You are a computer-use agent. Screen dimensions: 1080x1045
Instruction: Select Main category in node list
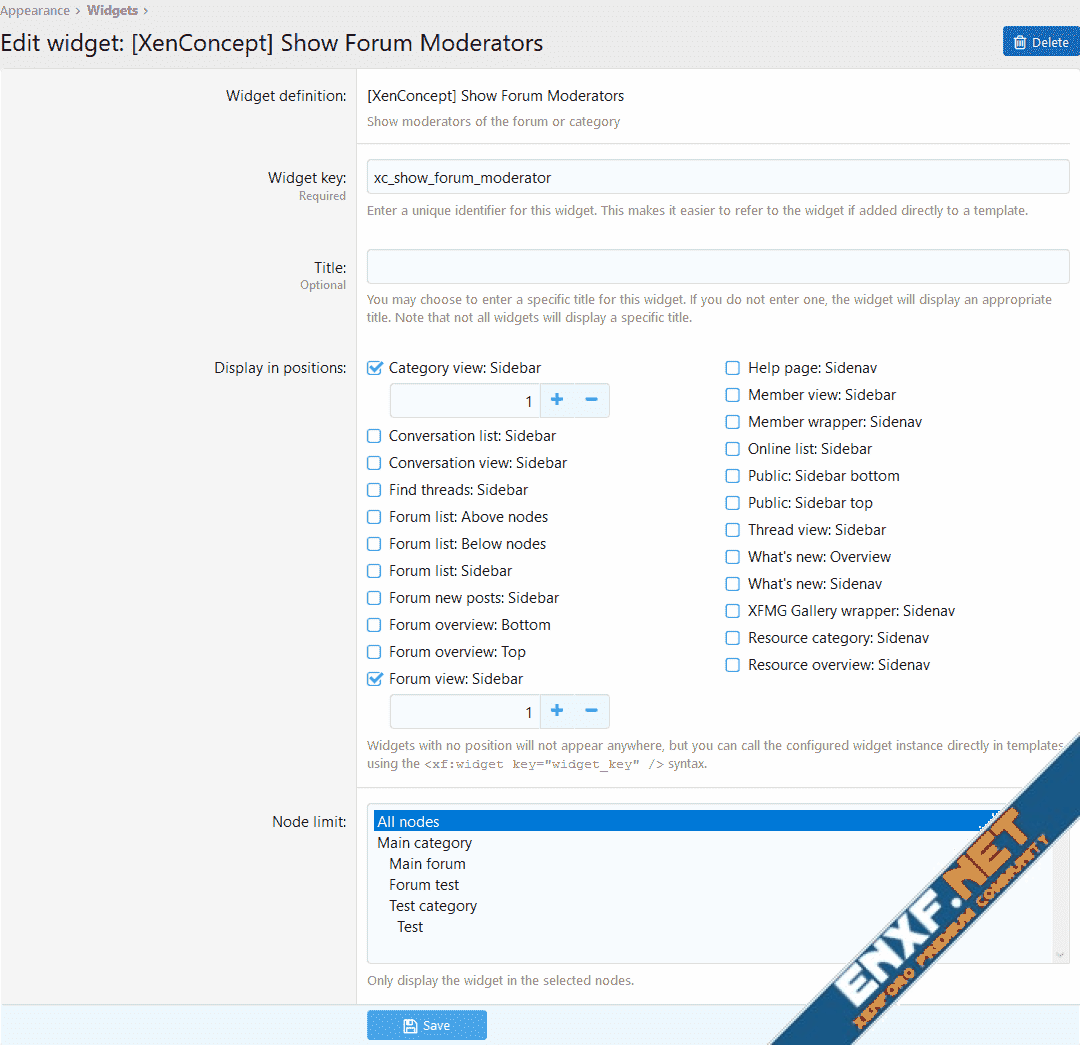coord(425,843)
